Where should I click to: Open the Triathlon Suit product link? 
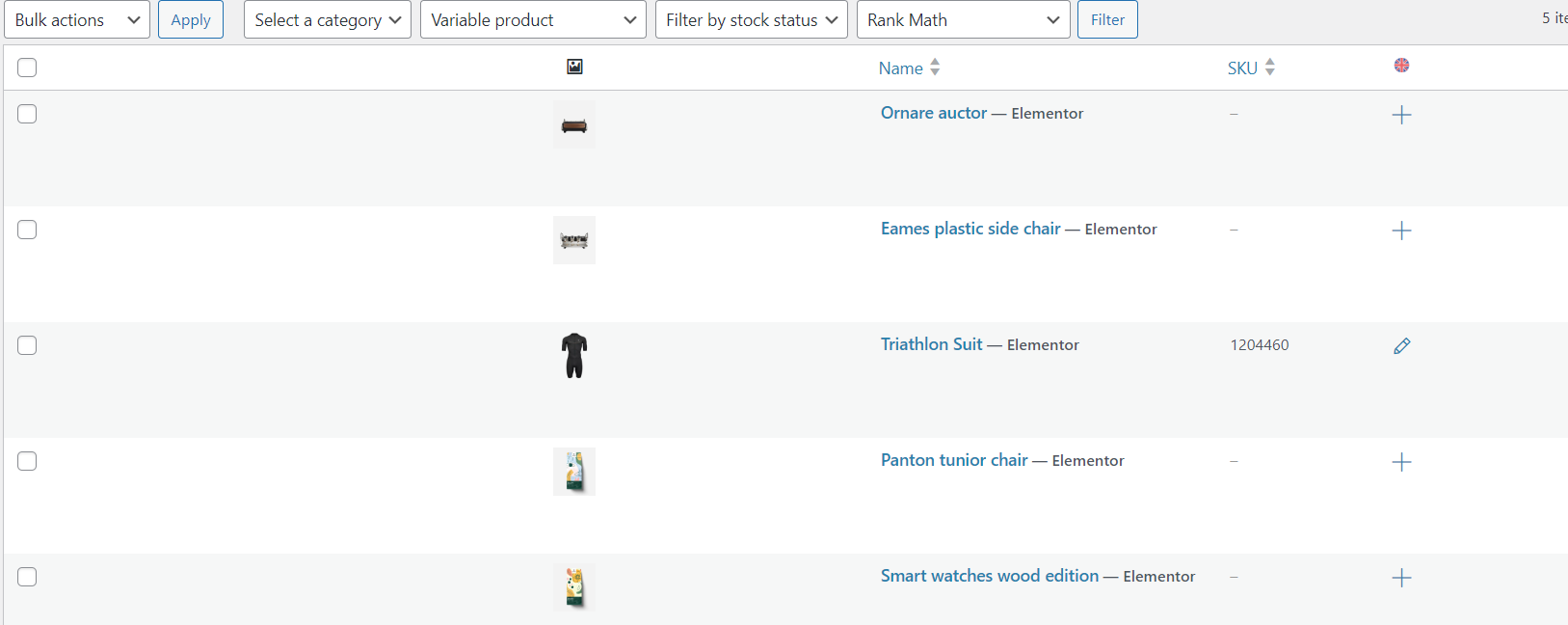tap(931, 344)
